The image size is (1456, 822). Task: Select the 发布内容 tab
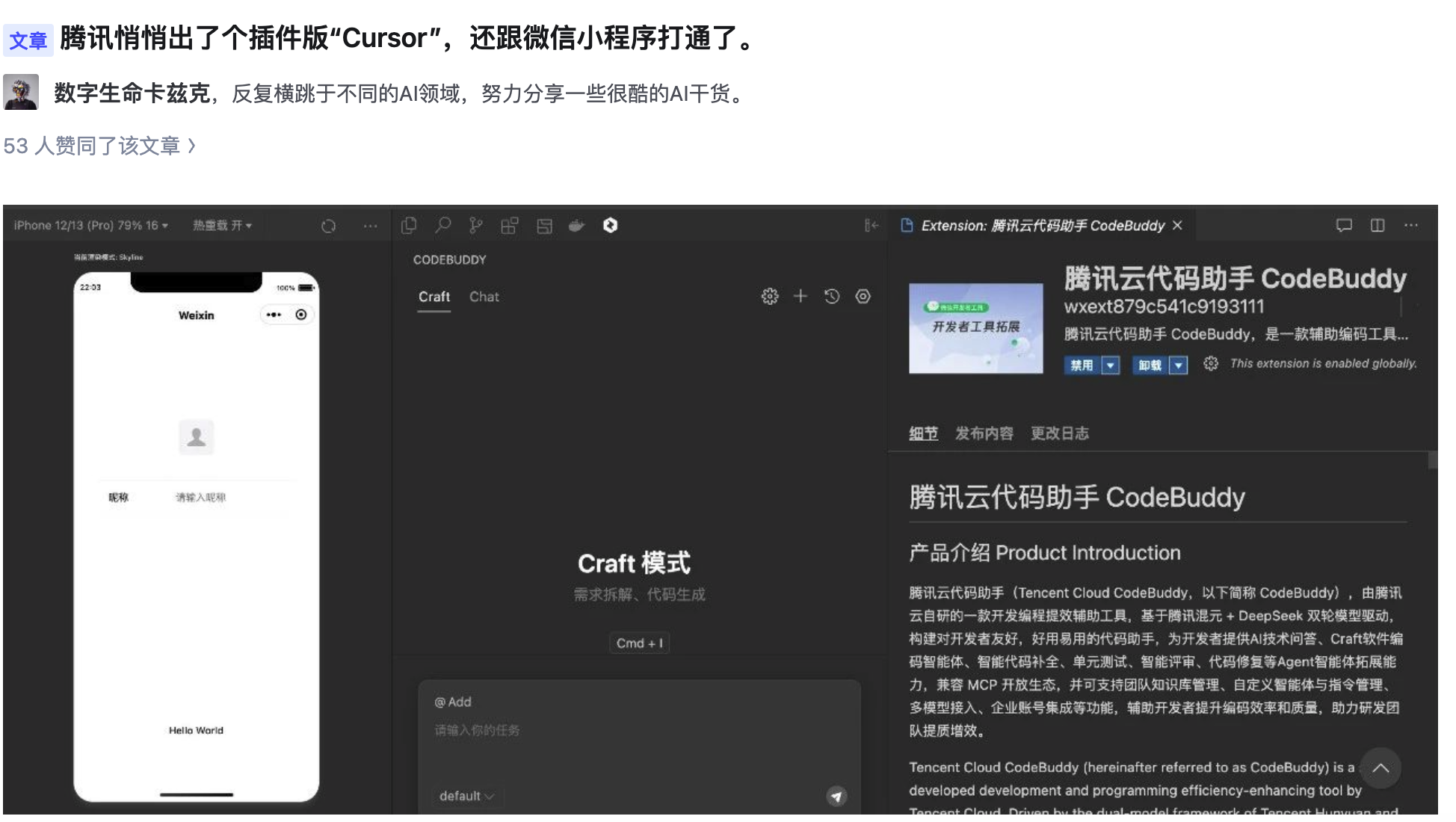[x=984, y=433]
